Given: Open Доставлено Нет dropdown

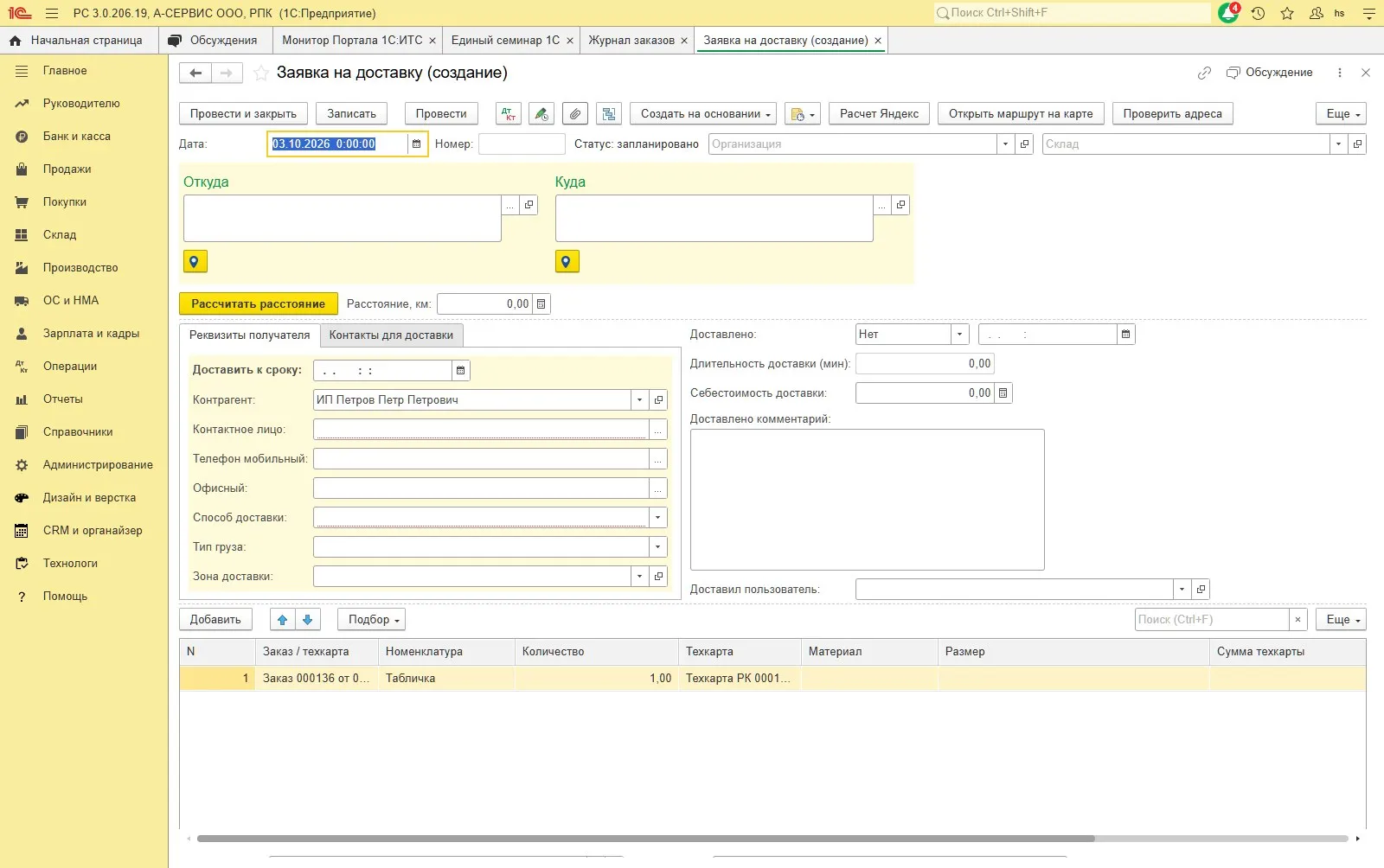Looking at the screenshot, I should (959, 335).
